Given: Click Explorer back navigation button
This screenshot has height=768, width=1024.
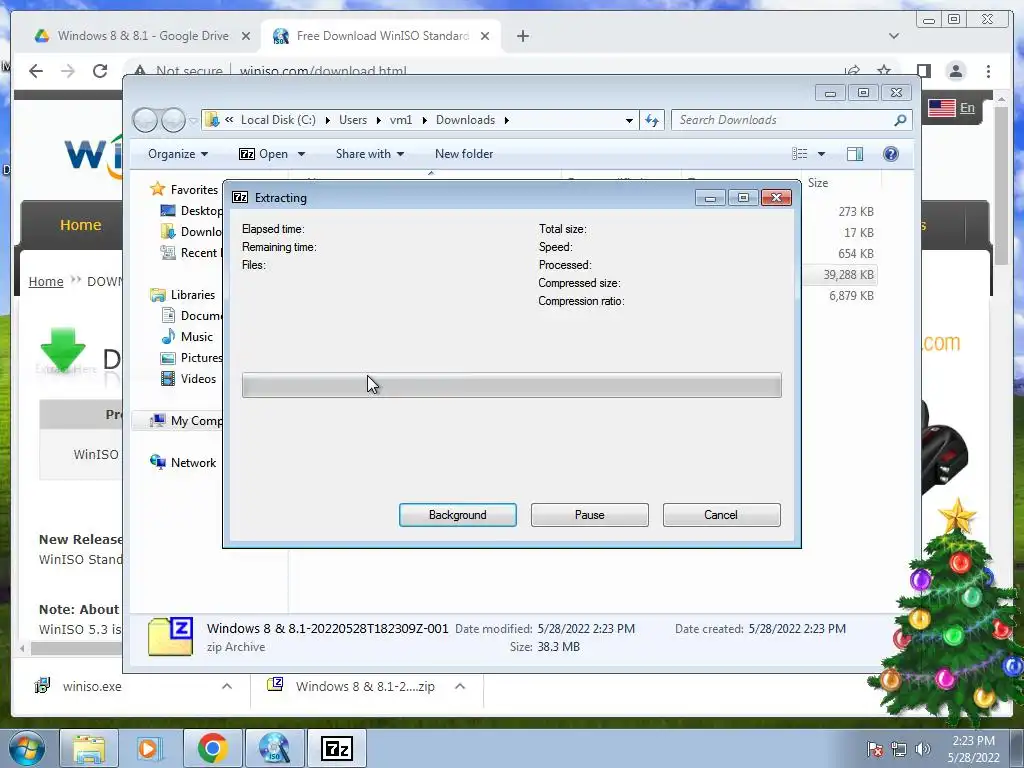Looking at the screenshot, I should [145, 120].
